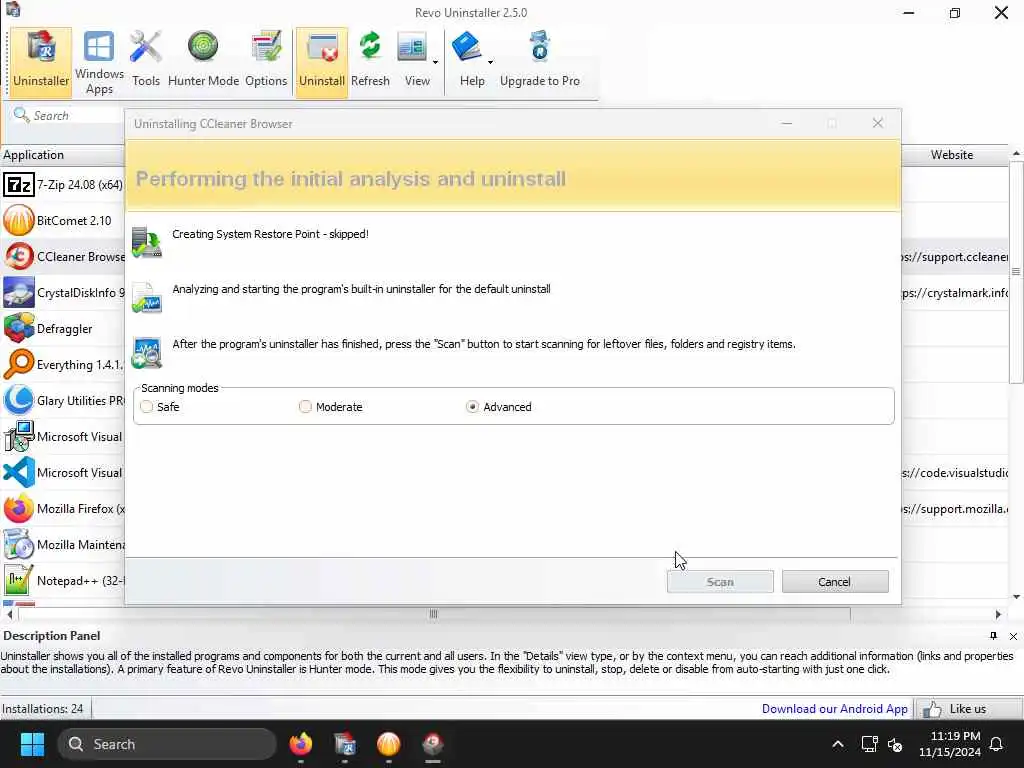
Task: Click the taskbar Search box
Action: point(167,744)
